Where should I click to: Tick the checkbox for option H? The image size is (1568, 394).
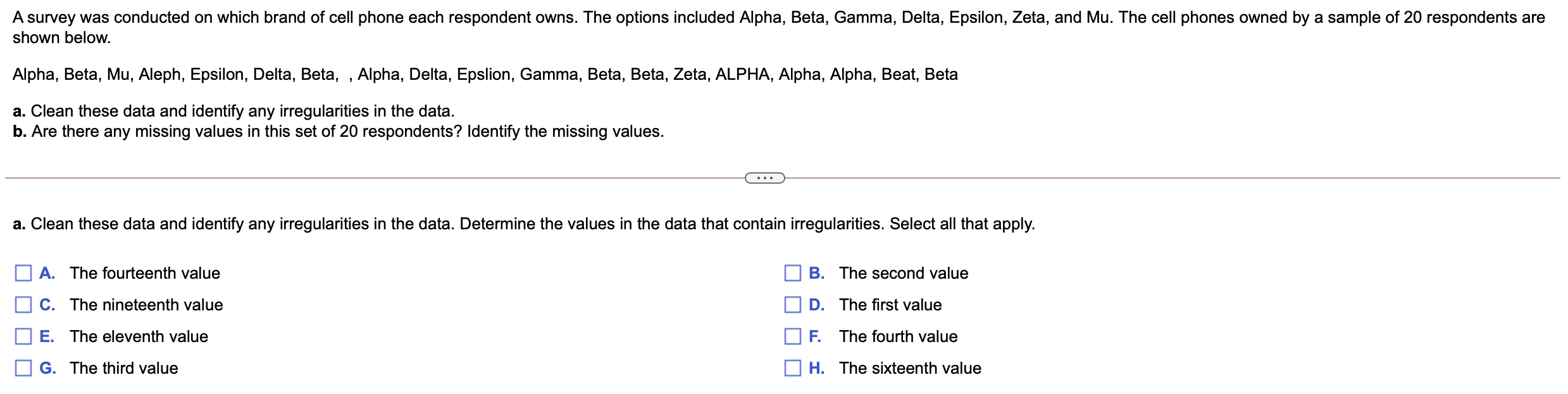pyautogui.click(x=792, y=368)
